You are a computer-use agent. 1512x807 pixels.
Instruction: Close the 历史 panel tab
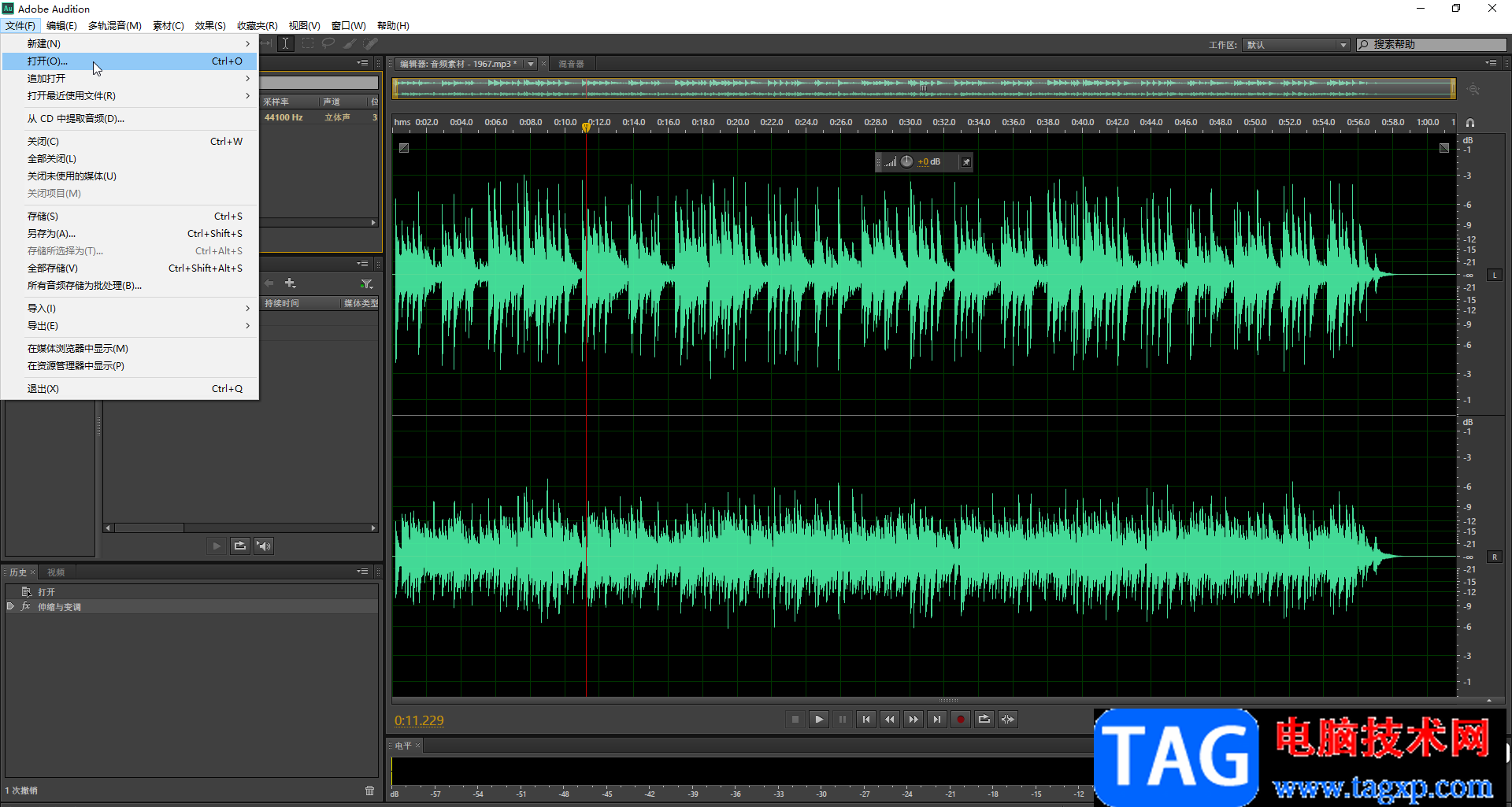(x=32, y=572)
